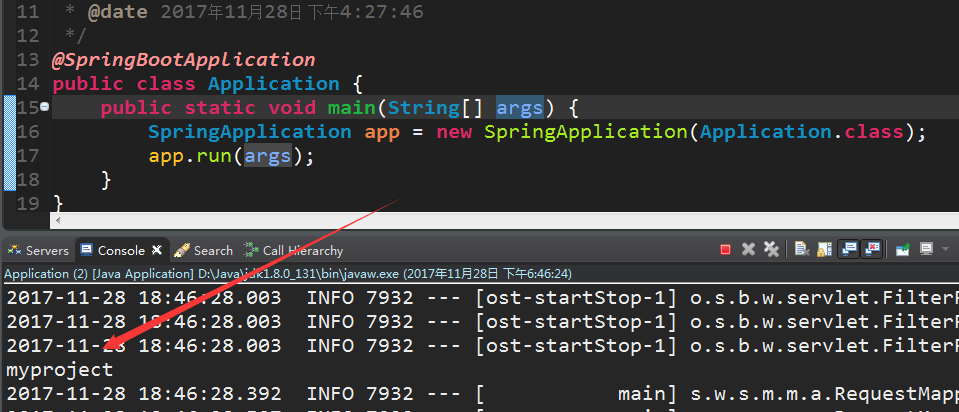Image resolution: width=959 pixels, height=412 pixels.
Task: Click the @SpringBootApplication annotation
Action: tap(183, 60)
